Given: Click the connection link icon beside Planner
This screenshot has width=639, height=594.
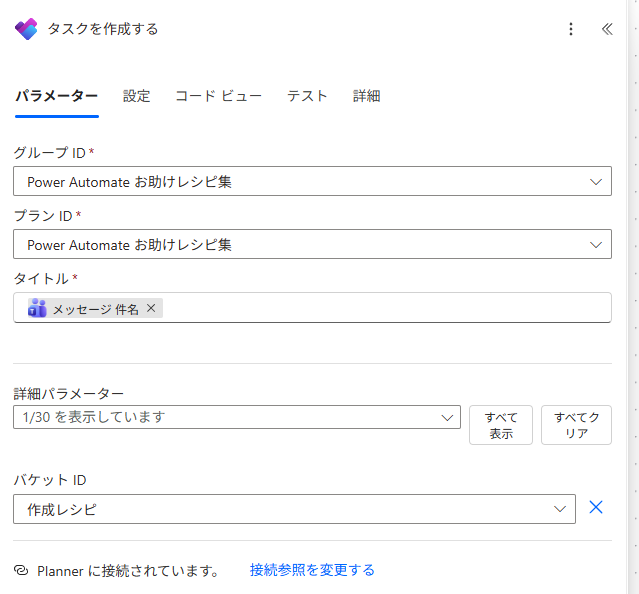Looking at the screenshot, I should click(21, 570).
